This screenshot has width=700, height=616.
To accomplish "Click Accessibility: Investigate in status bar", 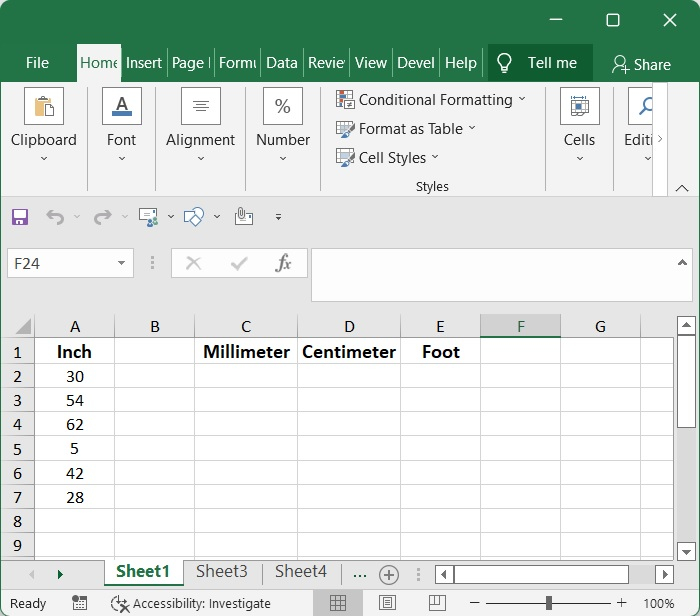I will 191,603.
